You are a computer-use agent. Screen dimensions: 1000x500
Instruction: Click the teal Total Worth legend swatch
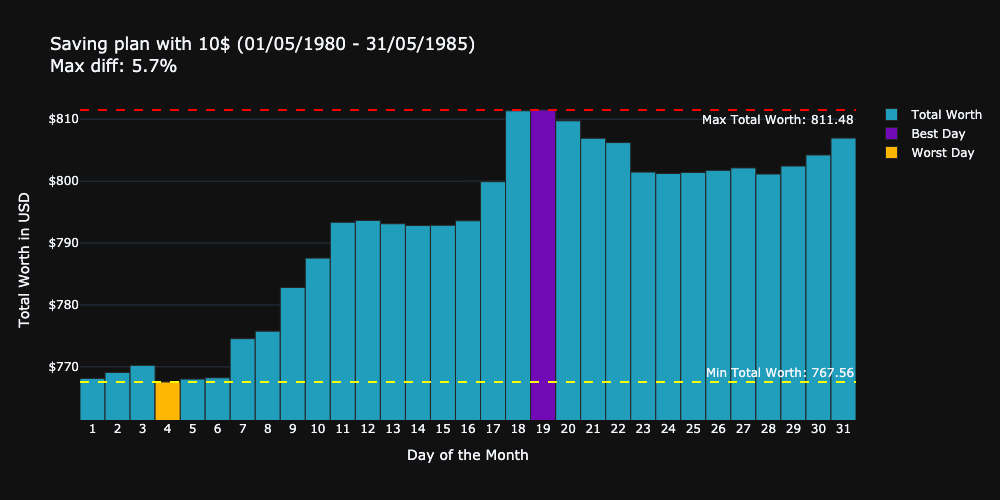[892, 115]
